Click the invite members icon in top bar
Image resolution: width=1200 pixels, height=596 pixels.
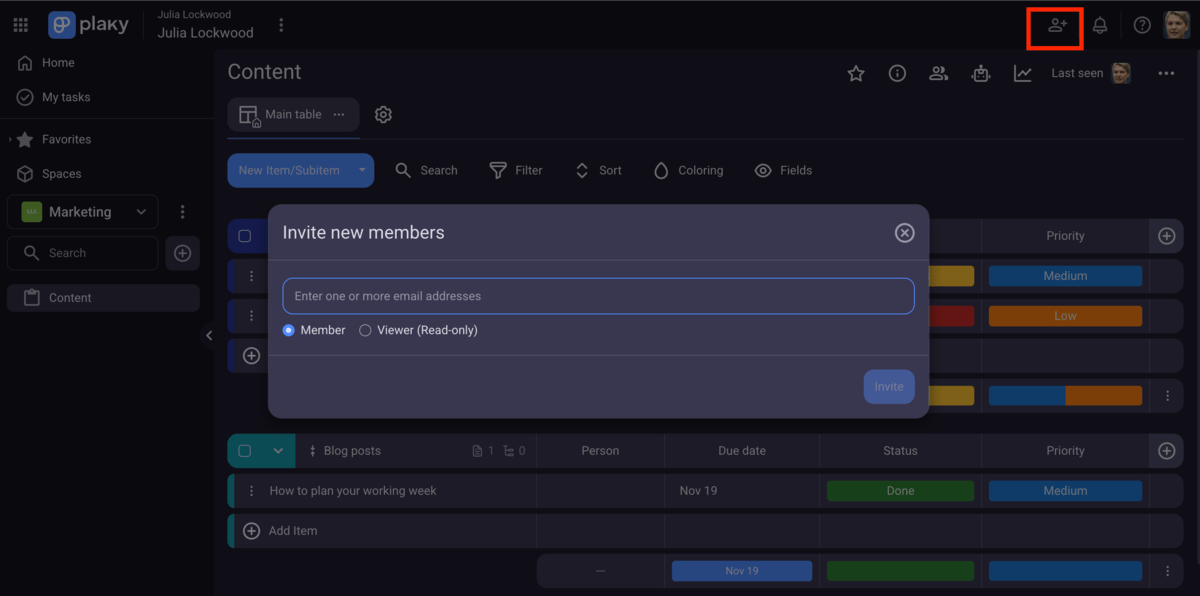[x=1056, y=26]
